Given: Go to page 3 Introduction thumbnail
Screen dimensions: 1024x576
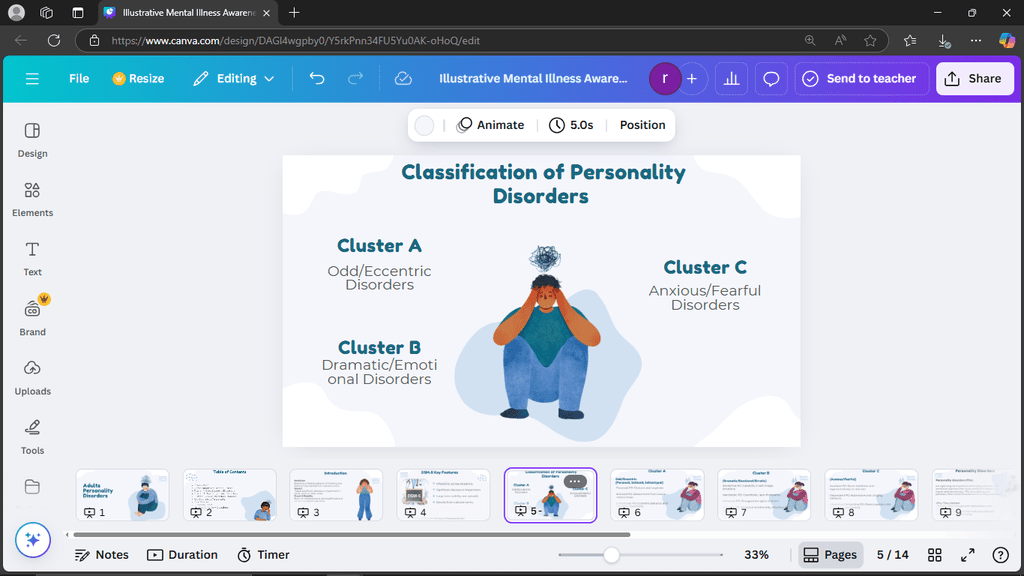Looking at the screenshot, I should 336,495.
